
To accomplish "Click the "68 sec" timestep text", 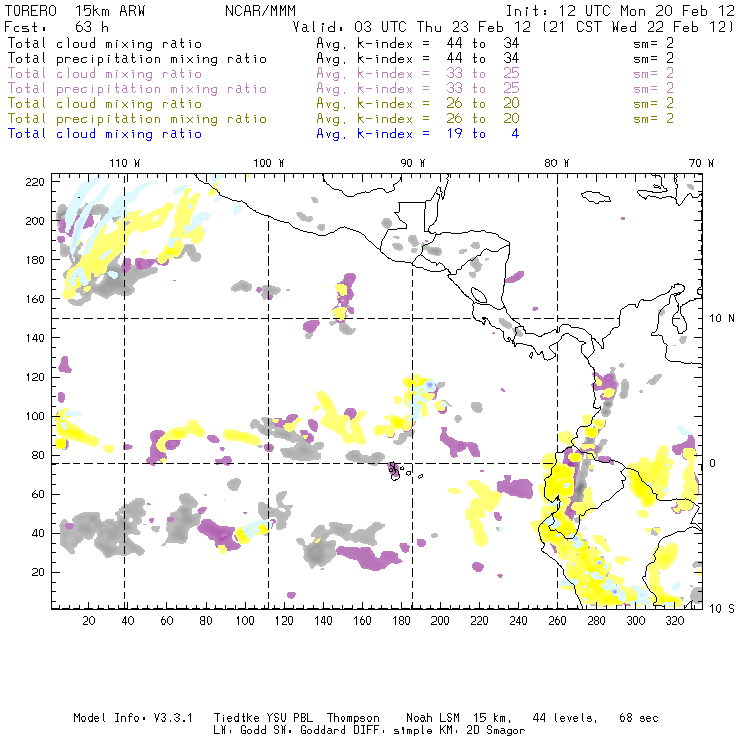I will [639, 718].
